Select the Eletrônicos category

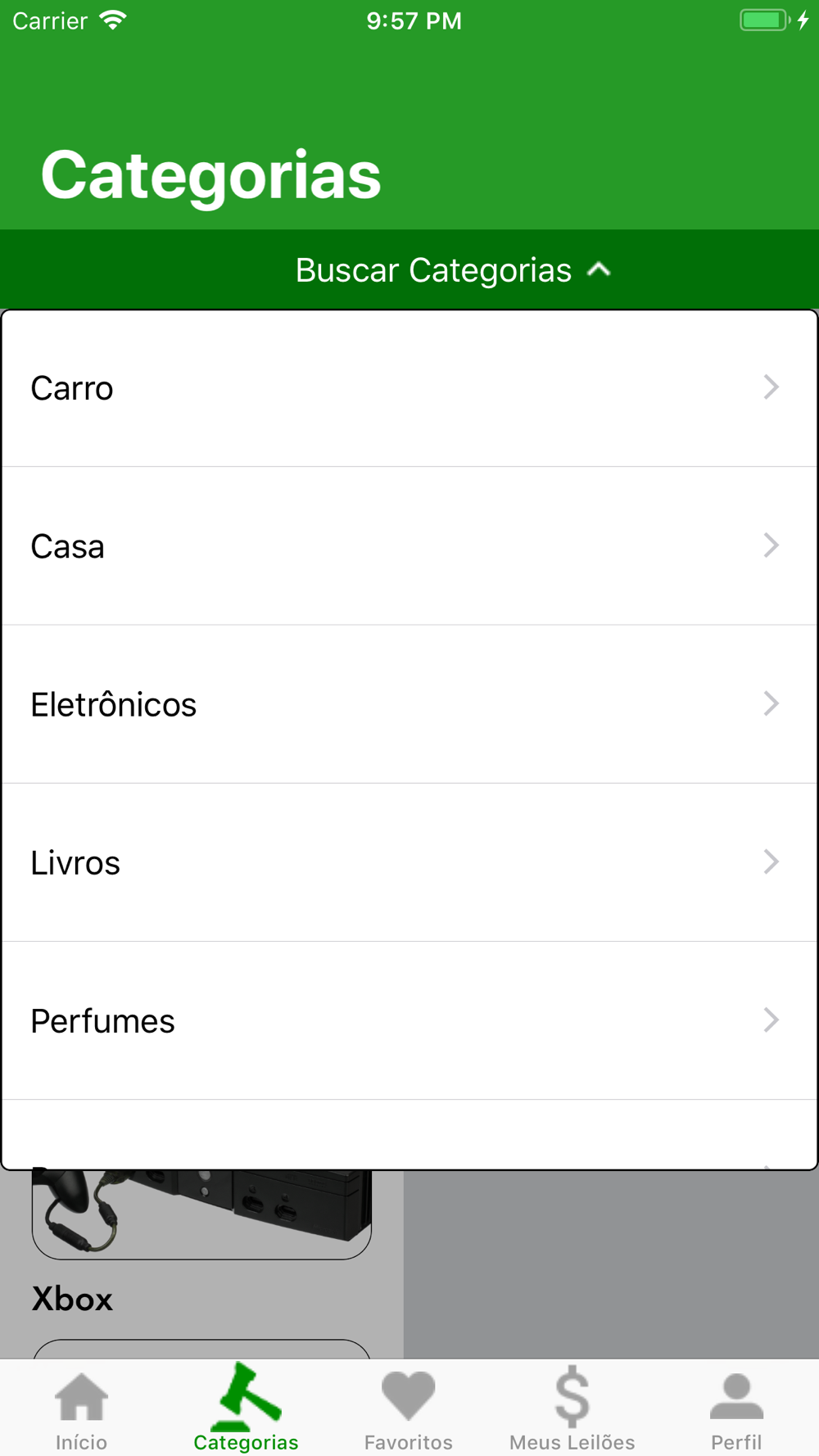tap(409, 704)
